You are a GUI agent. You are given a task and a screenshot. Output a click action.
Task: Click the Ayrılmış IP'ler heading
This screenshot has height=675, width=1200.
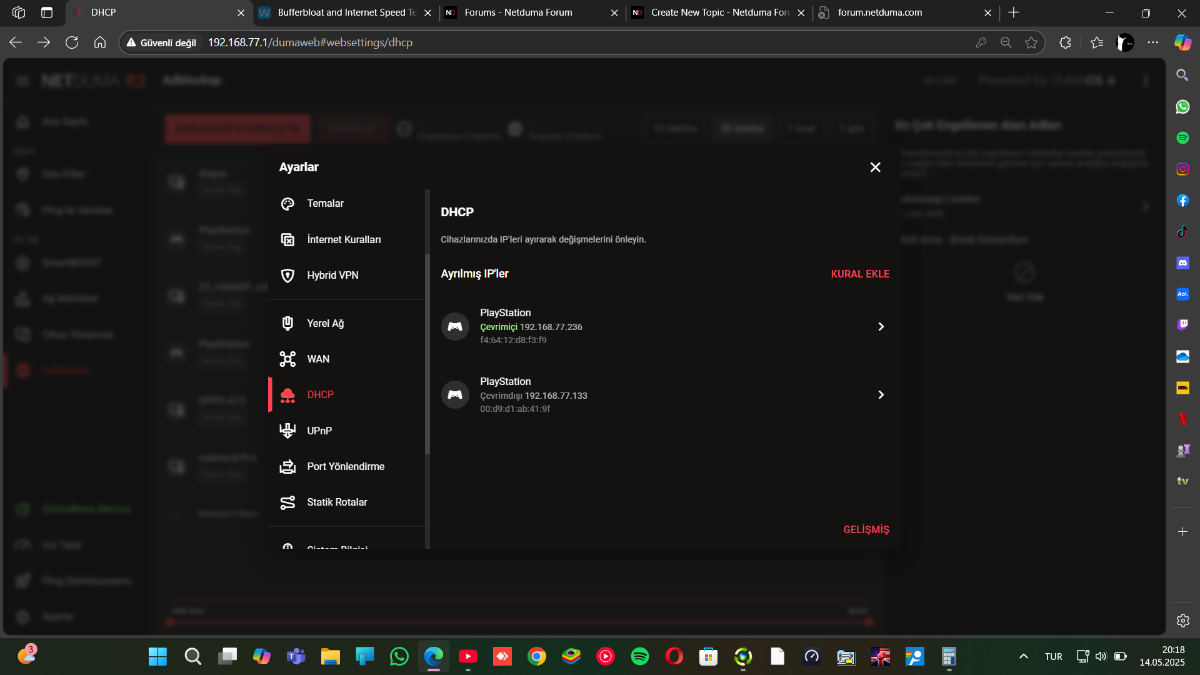[x=475, y=274]
